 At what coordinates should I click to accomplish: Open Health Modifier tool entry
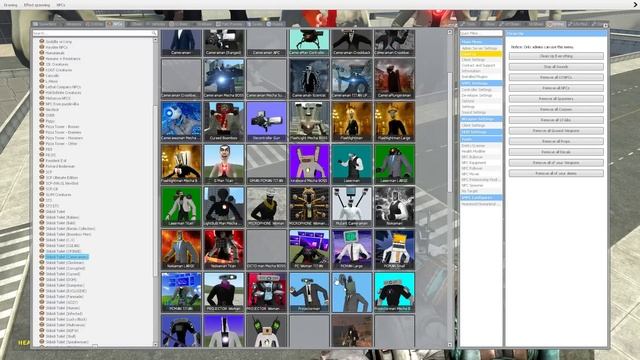[x=481, y=151]
